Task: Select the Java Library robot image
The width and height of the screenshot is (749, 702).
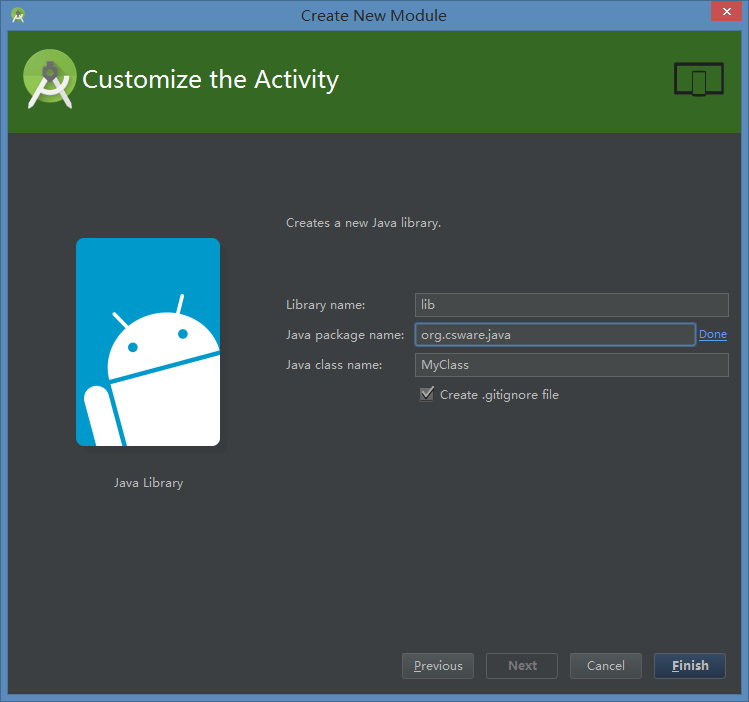Action: pyautogui.click(x=148, y=342)
